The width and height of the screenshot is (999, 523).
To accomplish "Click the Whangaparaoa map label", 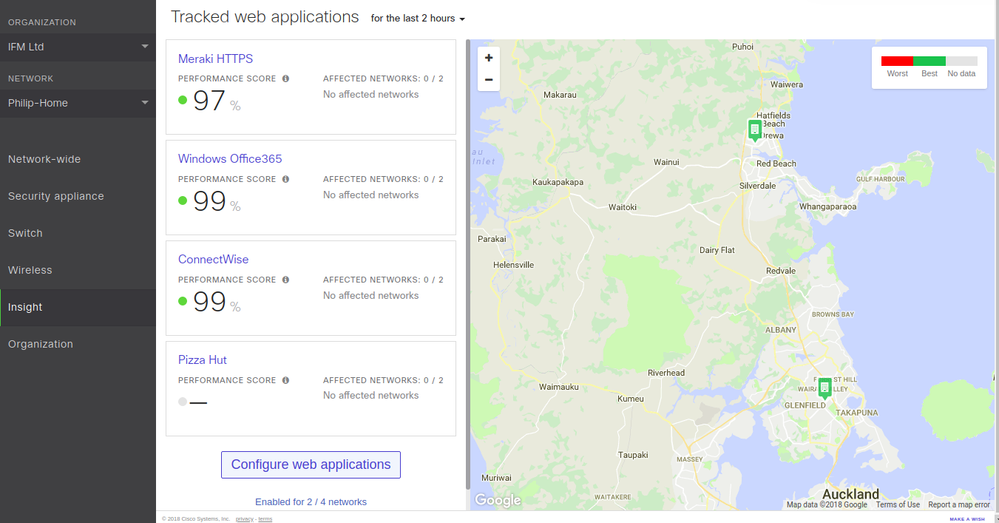I will coord(828,206).
